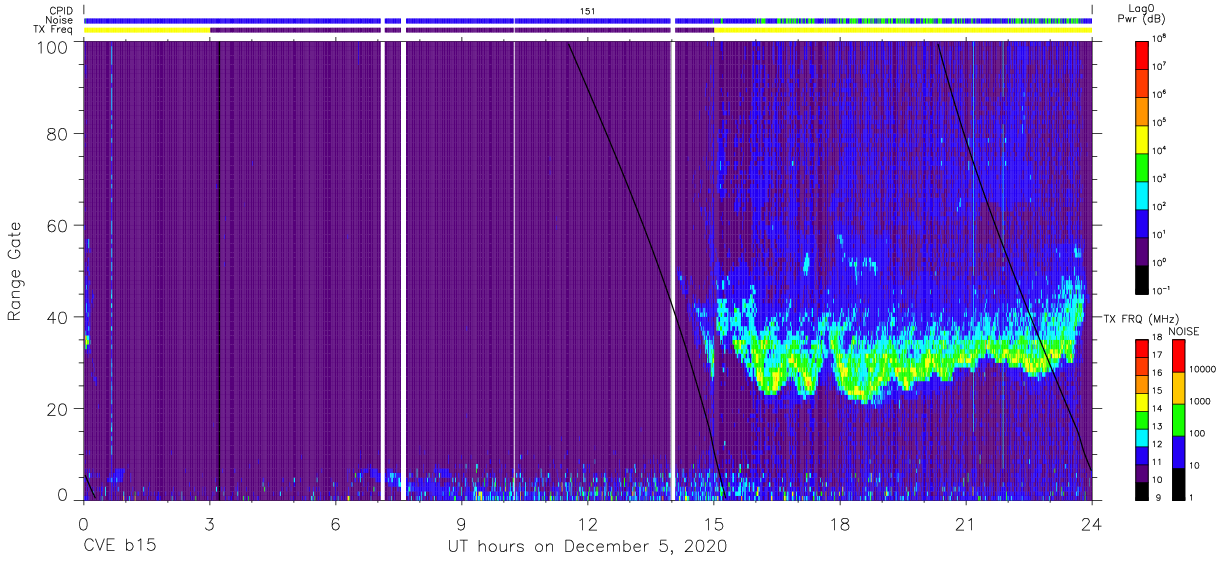The image size is (1228, 567).
Task: Click the cyan power colorbar segment
Action: [x=1142, y=194]
